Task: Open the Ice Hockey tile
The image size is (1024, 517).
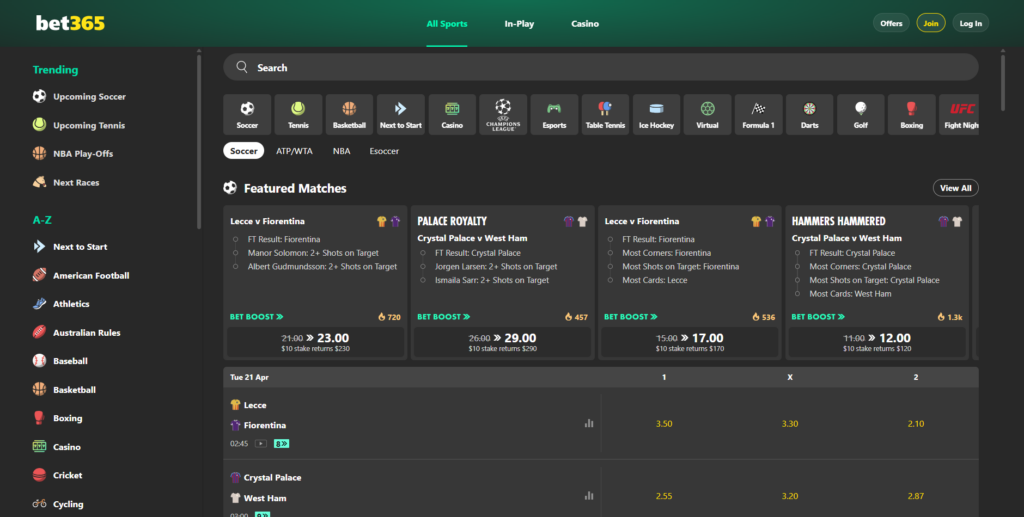Action: [x=656, y=114]
